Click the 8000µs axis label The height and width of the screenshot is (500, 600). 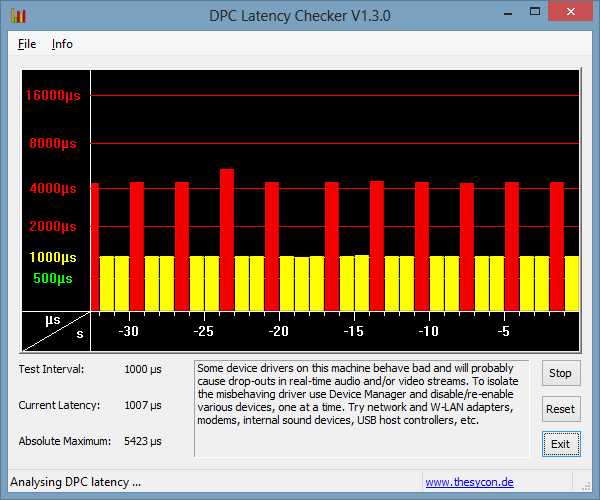(53, 143)
